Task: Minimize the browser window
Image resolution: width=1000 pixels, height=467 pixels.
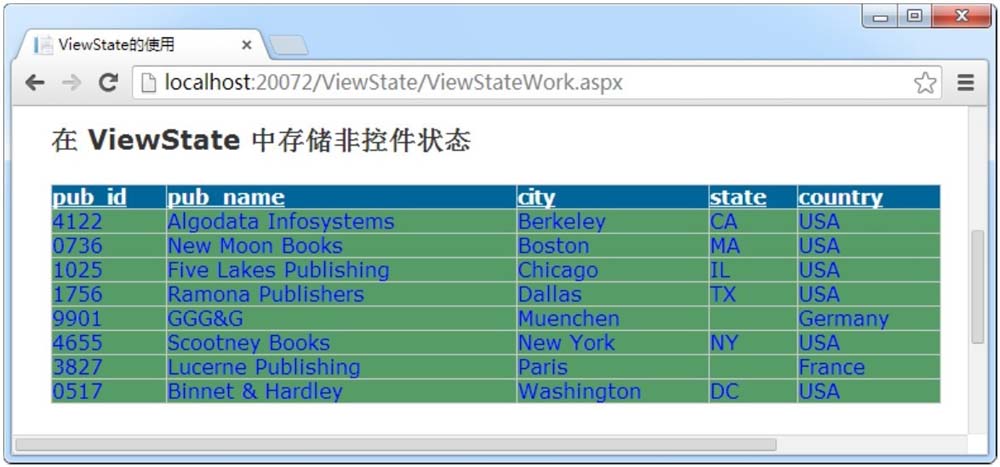Action: 881,16
